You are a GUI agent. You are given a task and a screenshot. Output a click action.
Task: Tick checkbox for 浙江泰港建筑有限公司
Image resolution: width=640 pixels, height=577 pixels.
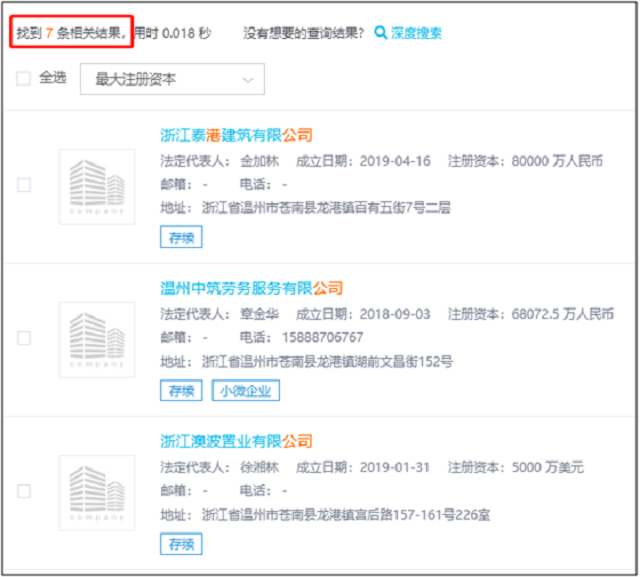tap(24, 185)
